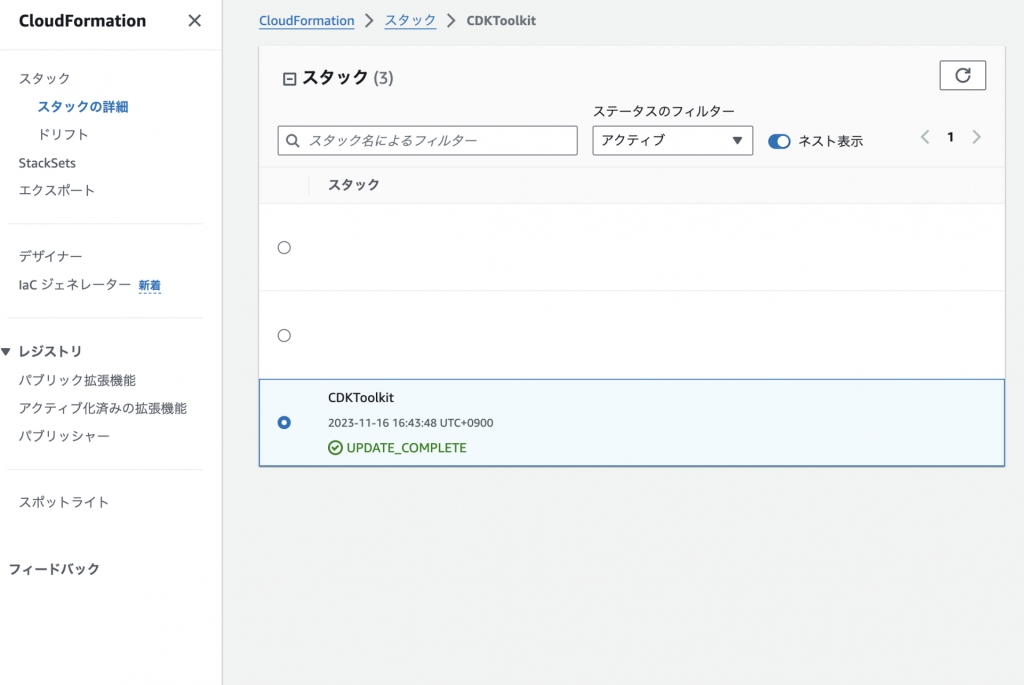Click the UPDATE_COMPLETE status check icon
Viewport: 1024px width, 685px height.
pyautogui.click(x=335, y=448)
